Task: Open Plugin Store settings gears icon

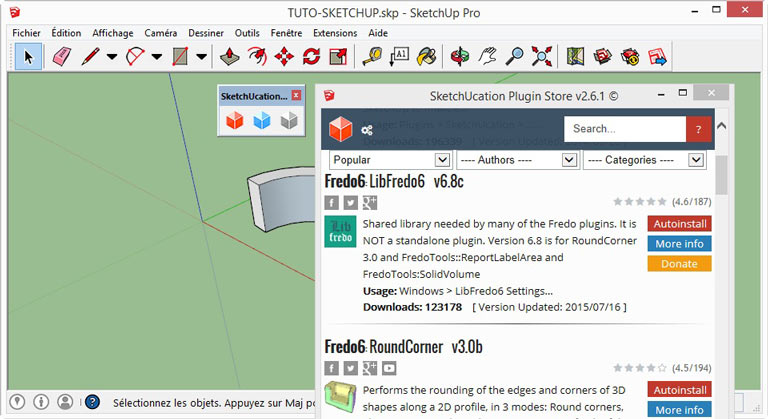Action: (x=367, y=130)
